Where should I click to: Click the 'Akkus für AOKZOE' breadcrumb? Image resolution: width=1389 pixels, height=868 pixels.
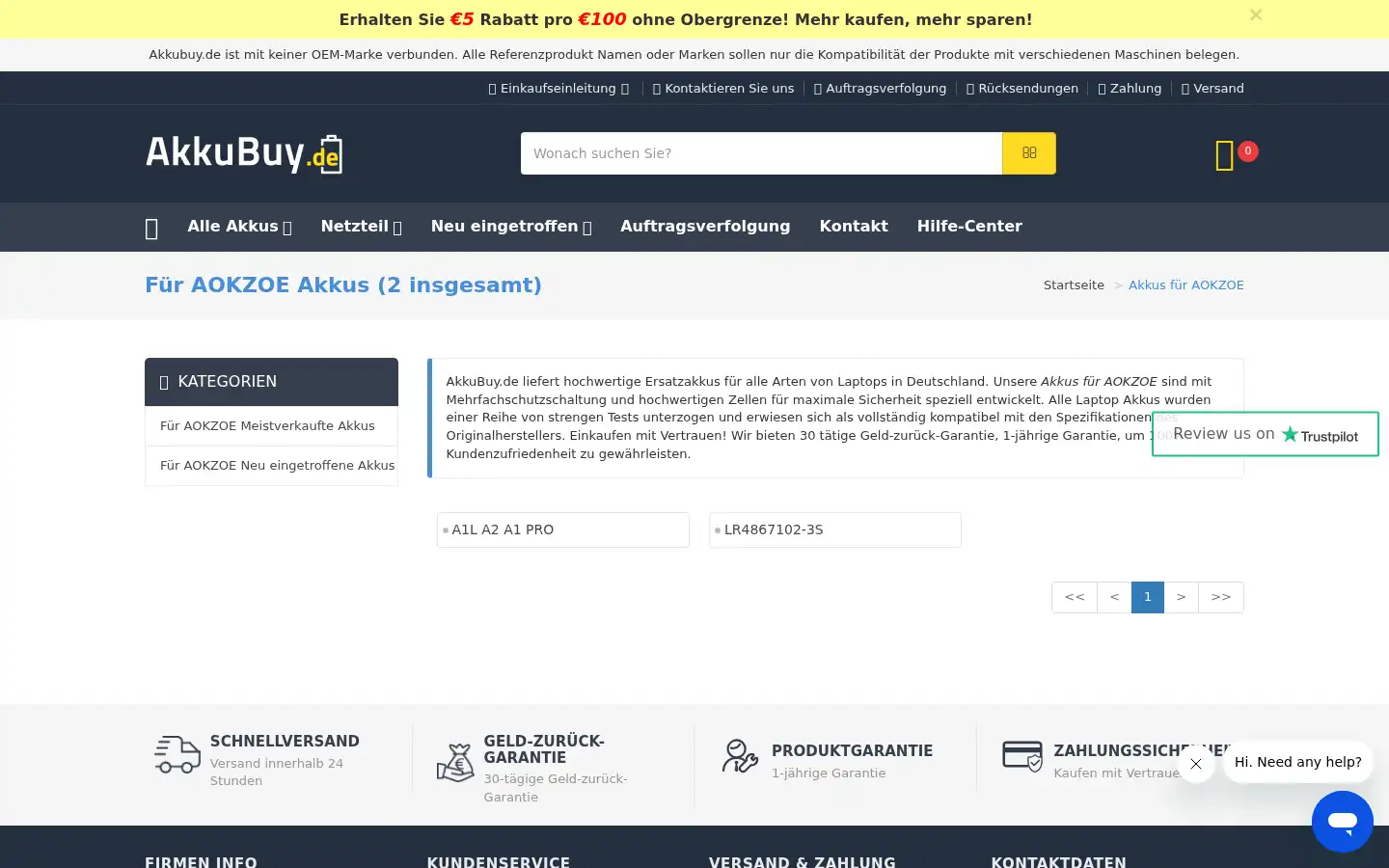(x=1186, y=285)
